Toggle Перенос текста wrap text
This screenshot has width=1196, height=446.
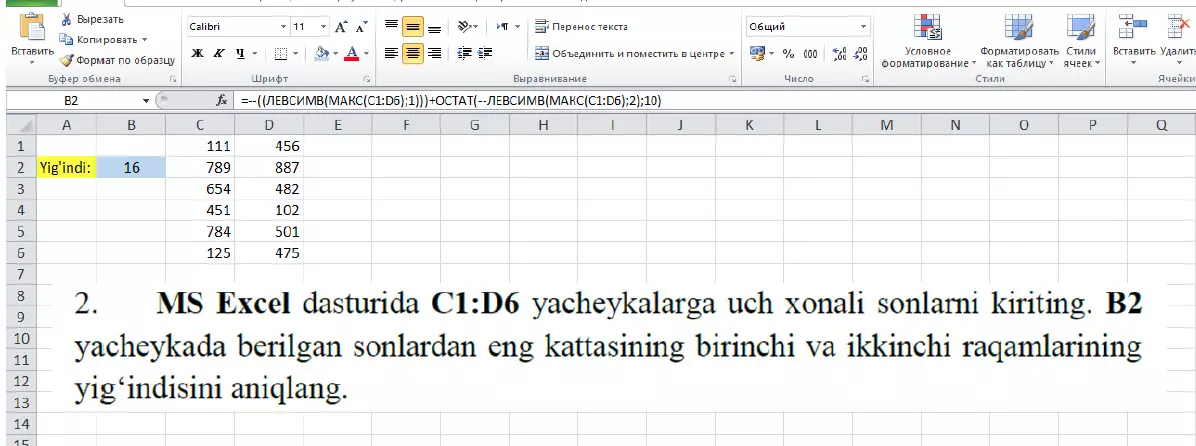click(x=581, y=27)
